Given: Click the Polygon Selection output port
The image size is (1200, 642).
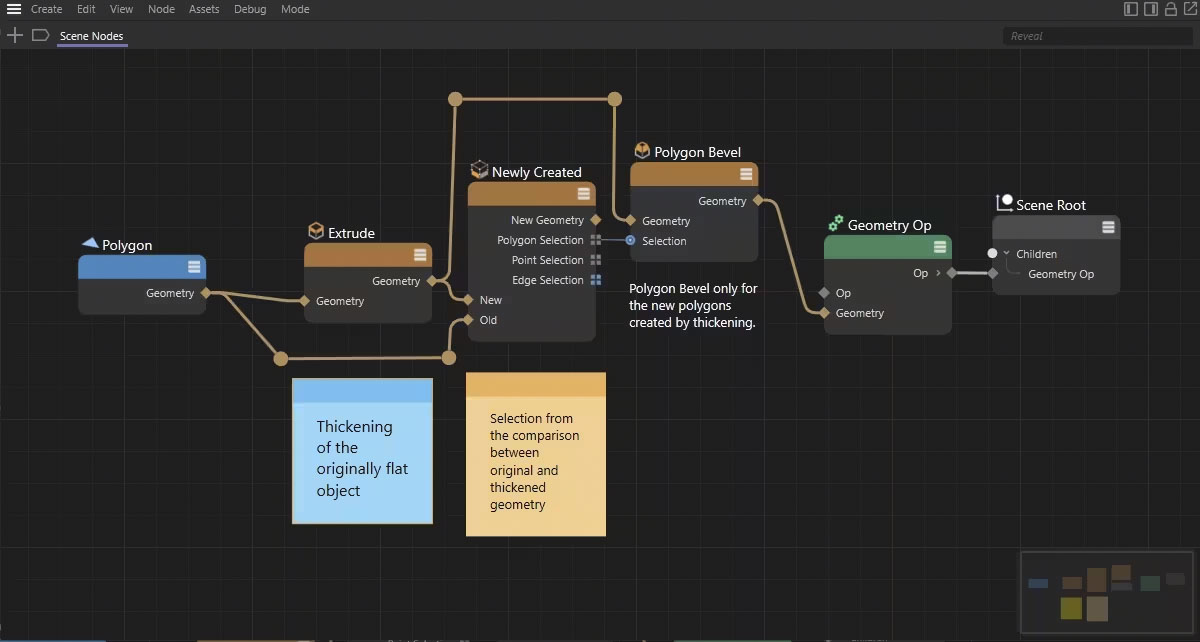Looking at the screenshot, I should click(x=595, y=240).
